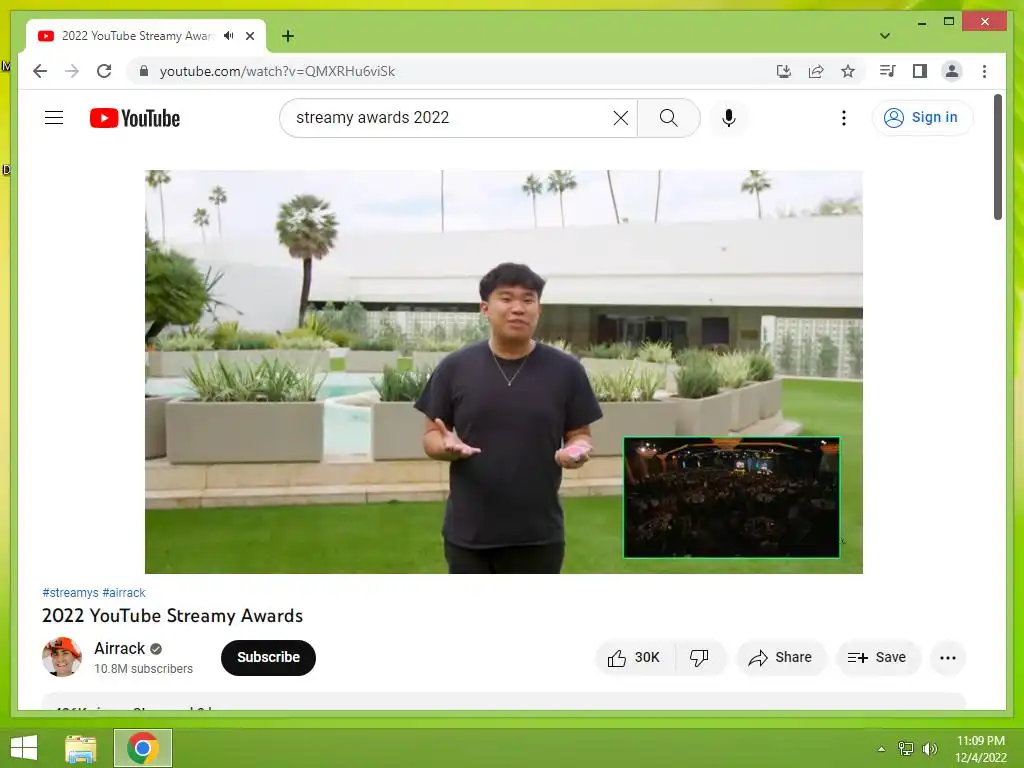Bookmark this tab with star icon
The height and width of the screenshot is (768, 1024).
pyautogui.click(x=848, y=71)
